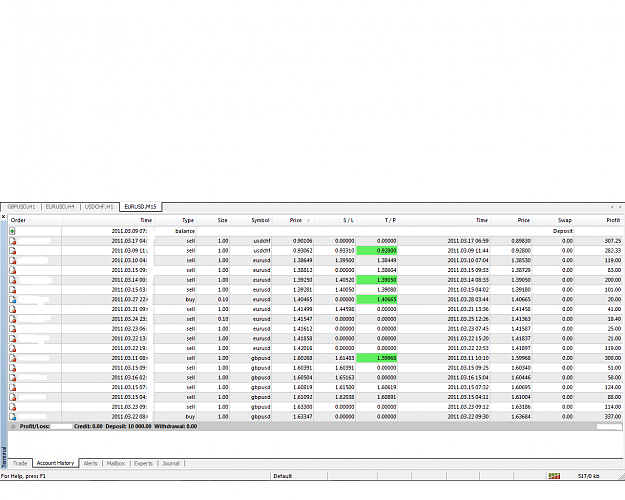Click order icon in eurusd row priced 1.42016
This screenshot has height=500, width=625.
tap(13, 348)
